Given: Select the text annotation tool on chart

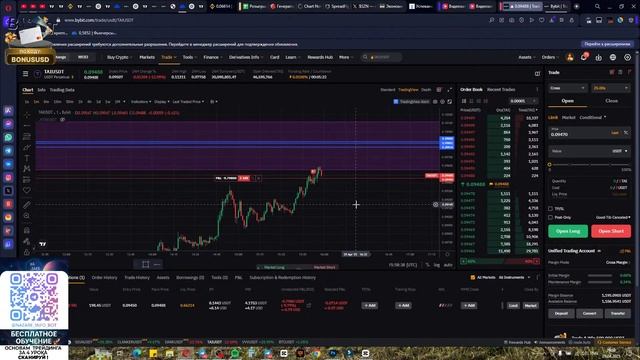Looking at the screenshot, I should click(27, 158).
